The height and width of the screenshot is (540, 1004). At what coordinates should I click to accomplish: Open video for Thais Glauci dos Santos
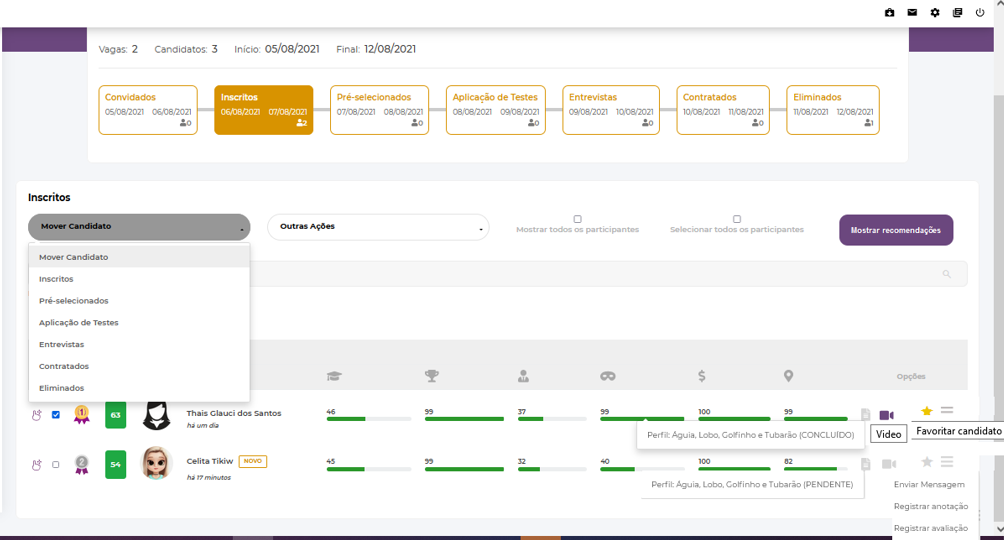click(x=886, y=414)
